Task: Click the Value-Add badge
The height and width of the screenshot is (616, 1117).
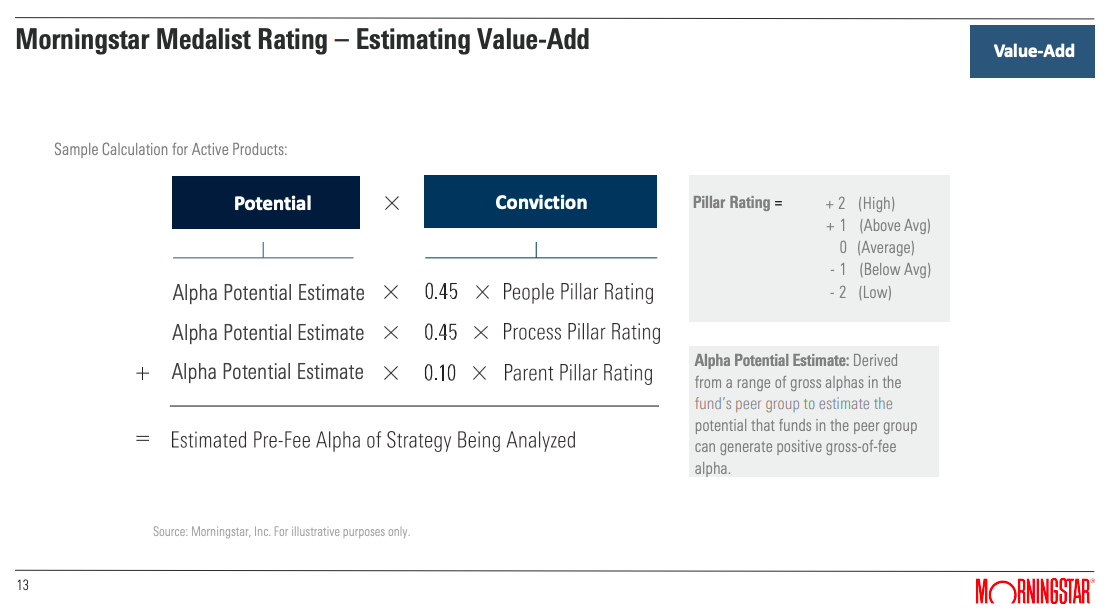Action: tap(1032, 51)
